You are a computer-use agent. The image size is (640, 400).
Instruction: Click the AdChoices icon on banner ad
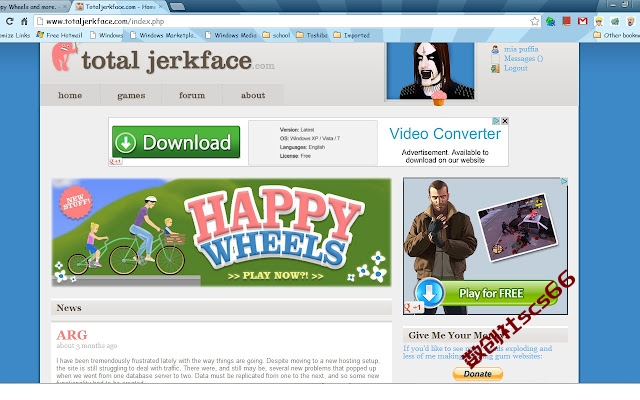point(496,121)
